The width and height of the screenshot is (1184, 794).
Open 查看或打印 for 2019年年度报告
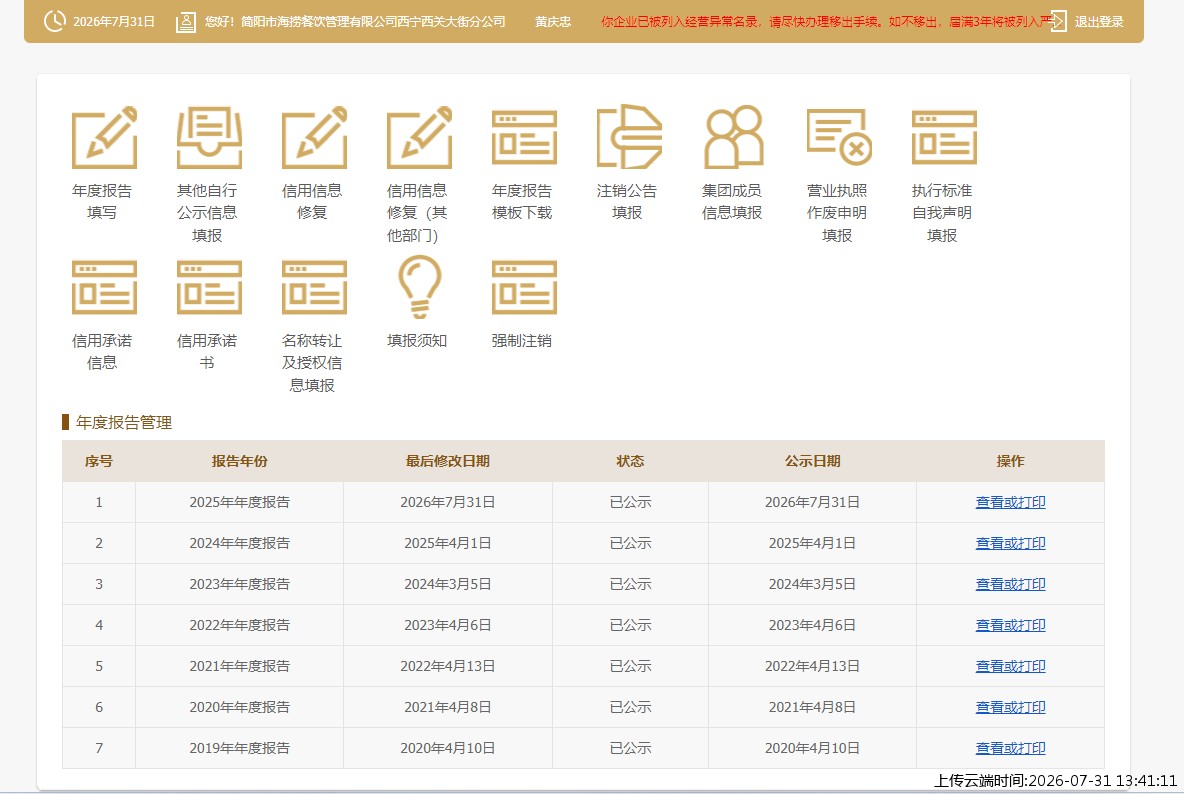pos(1010,748)
